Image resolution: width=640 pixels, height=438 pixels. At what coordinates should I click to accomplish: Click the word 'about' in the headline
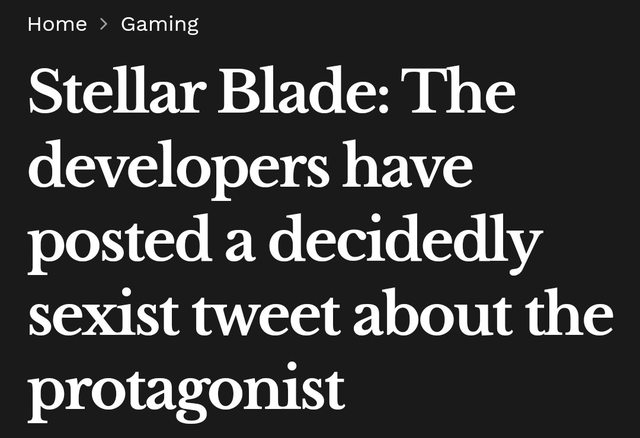(433, 312)
